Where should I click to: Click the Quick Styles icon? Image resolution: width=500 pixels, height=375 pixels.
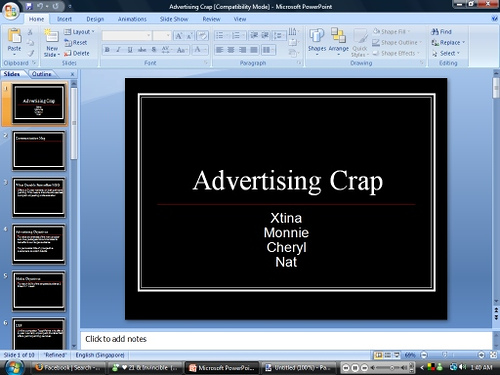click(360, 36)
